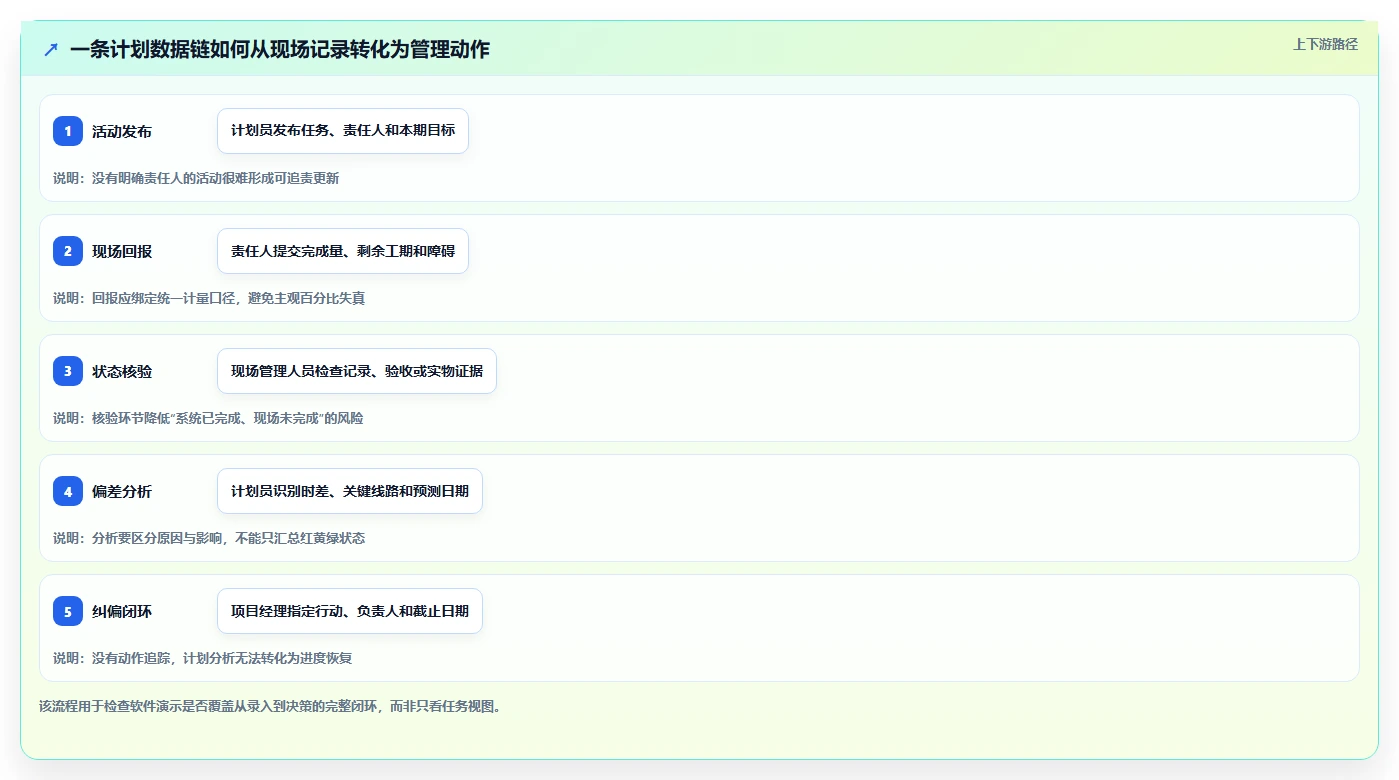Click the 状态核验 step title
The width and height of the screenshot is (1399, 780).
click(122, 371)
